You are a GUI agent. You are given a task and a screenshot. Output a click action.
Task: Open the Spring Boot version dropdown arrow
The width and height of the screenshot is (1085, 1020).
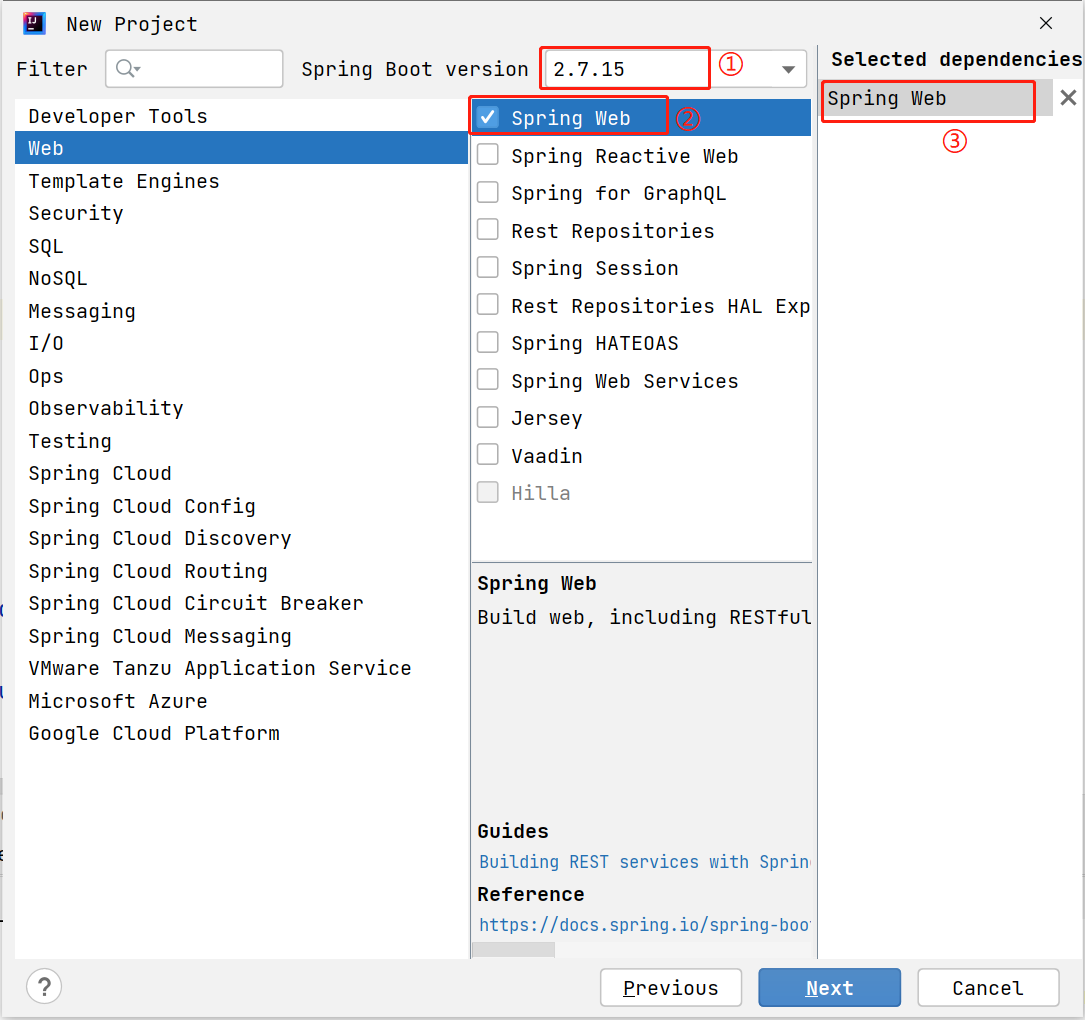(x=788, y=69)
